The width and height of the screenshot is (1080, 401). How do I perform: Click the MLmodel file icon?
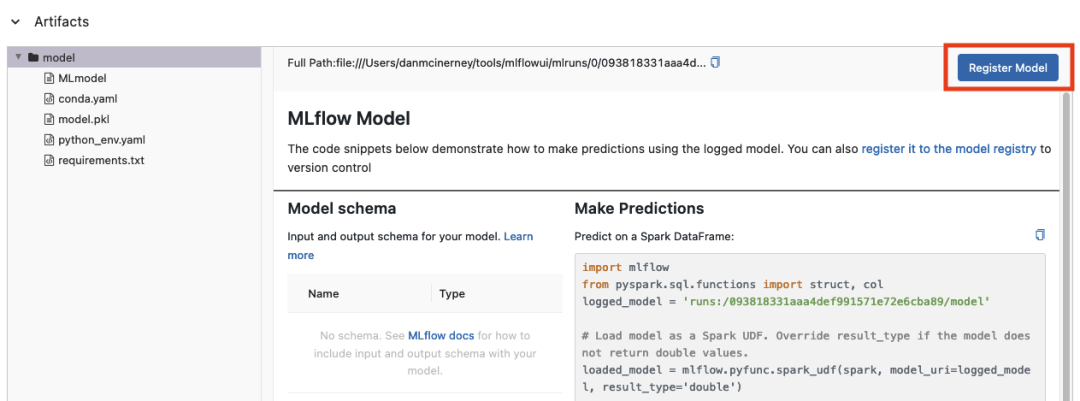coord(49,79)
